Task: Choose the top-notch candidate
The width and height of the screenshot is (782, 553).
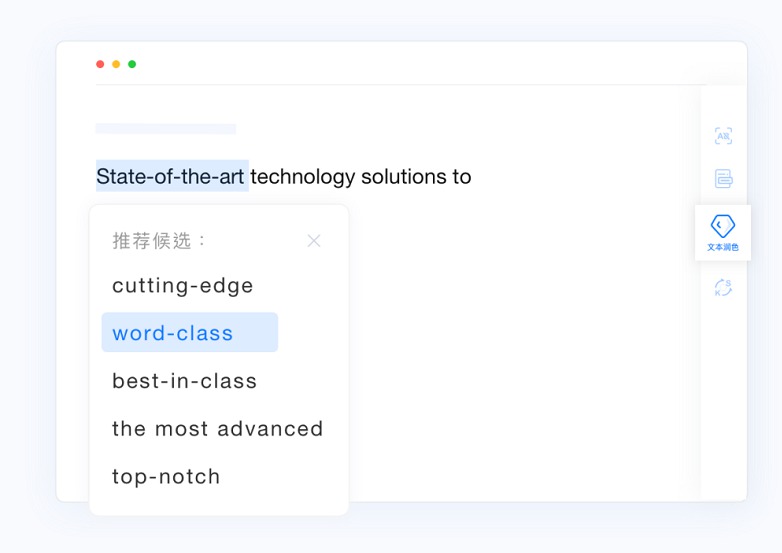Action: [x=166, y=477]
